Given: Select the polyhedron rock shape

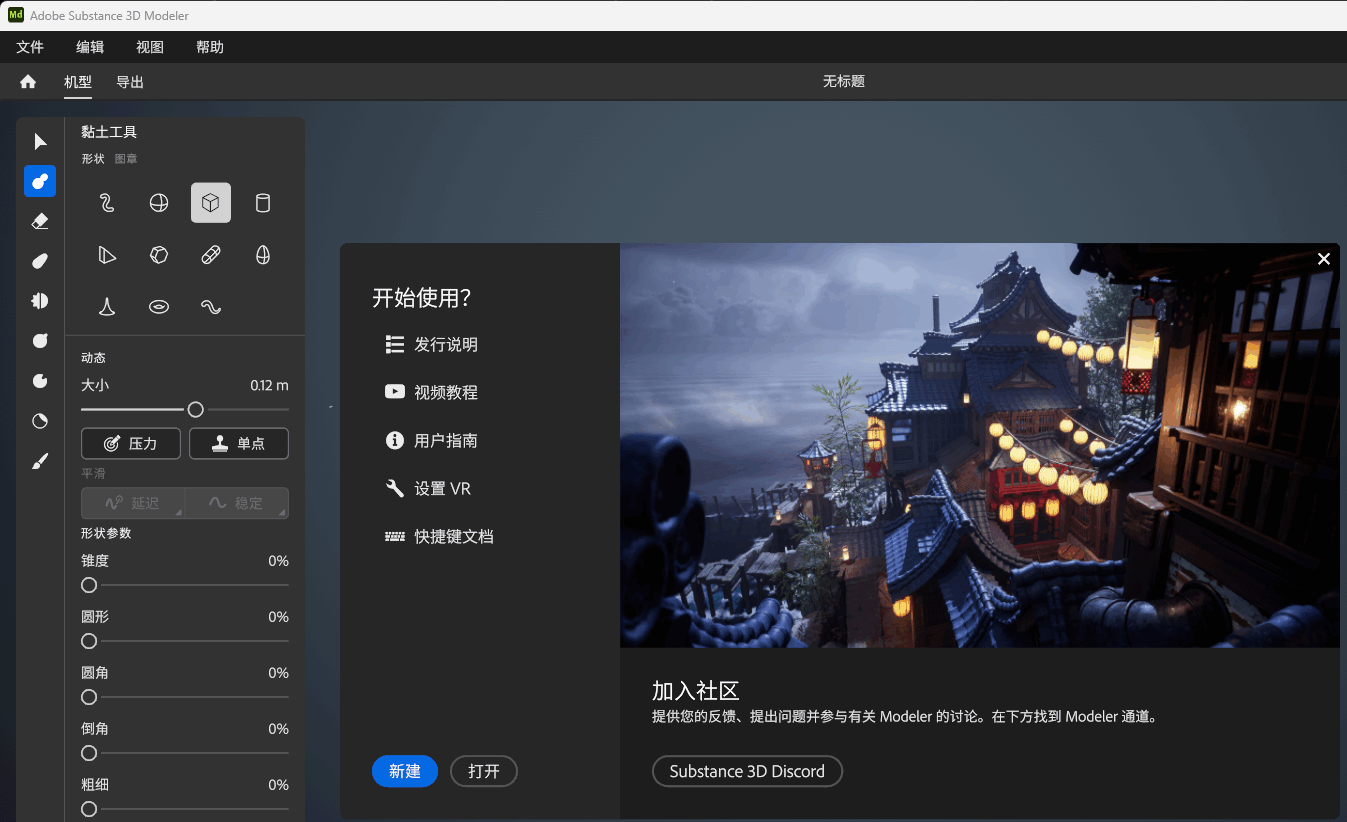Looking at the screenshot, I should pyautogui.click(x=159, y=255).
